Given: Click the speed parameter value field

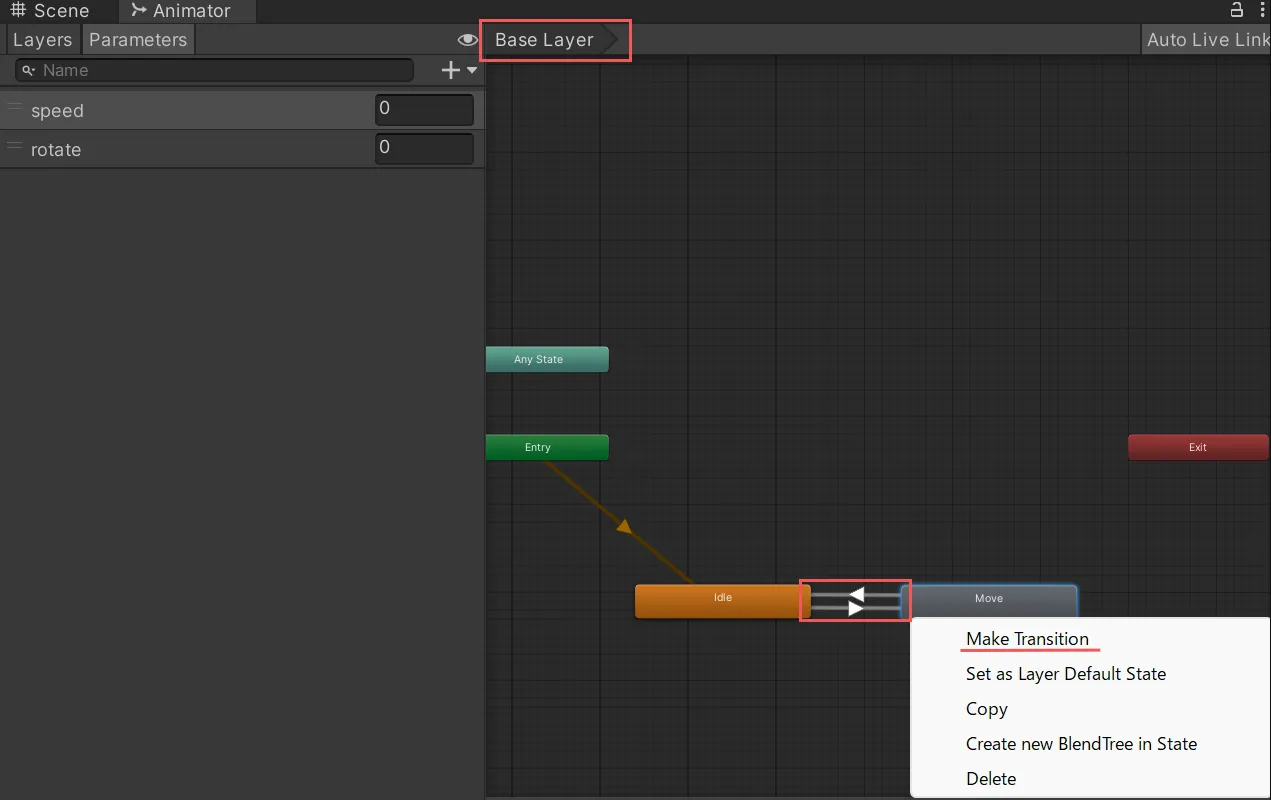Looking at the screenshot, I should pyautogui.click(x=424, y=109).
